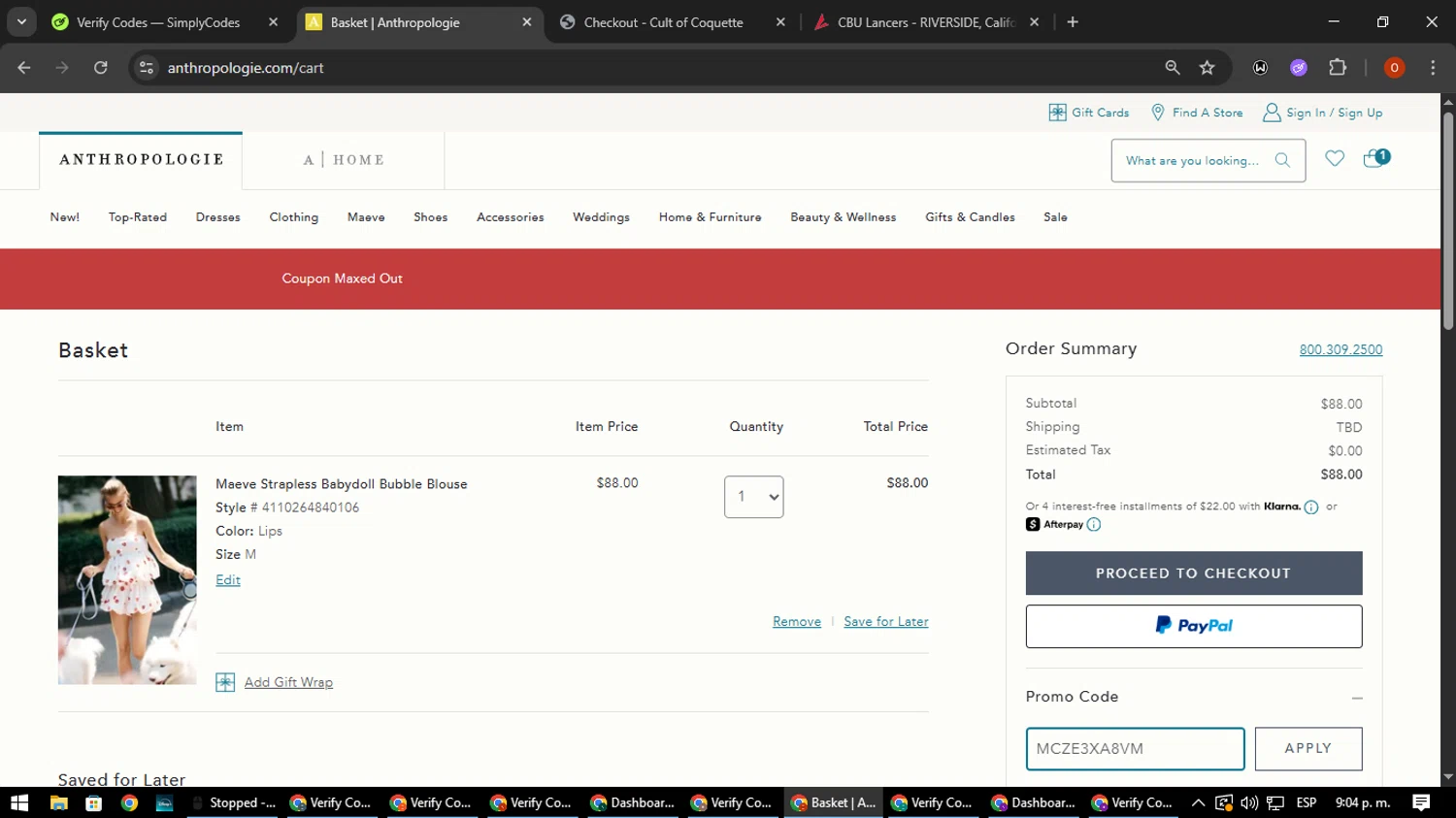Click the browser address bar URL
1456x818 pixels.
click(246, 68)
